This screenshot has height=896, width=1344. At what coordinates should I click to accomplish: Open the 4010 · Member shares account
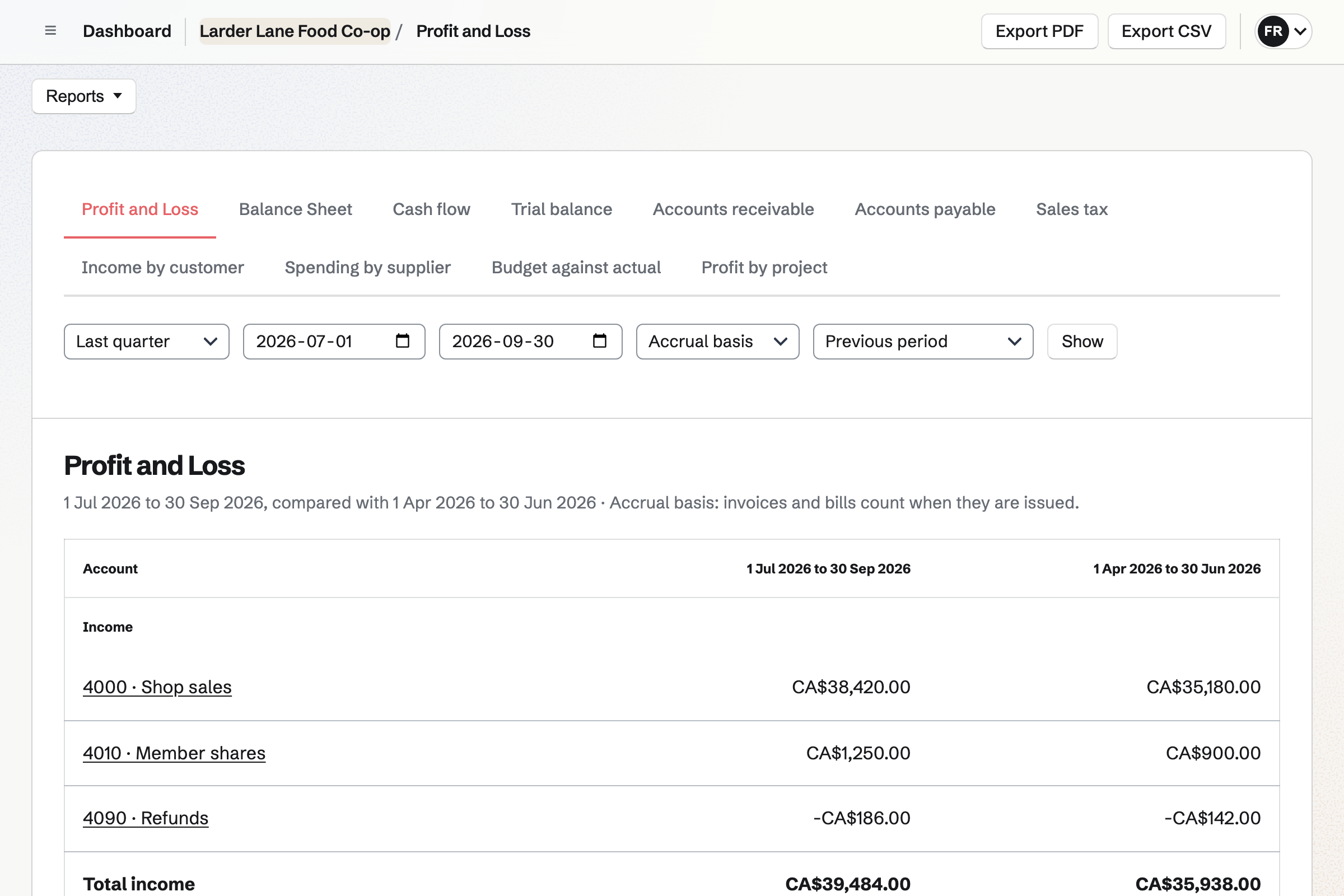pyautogui.click(x=174, y=753)
